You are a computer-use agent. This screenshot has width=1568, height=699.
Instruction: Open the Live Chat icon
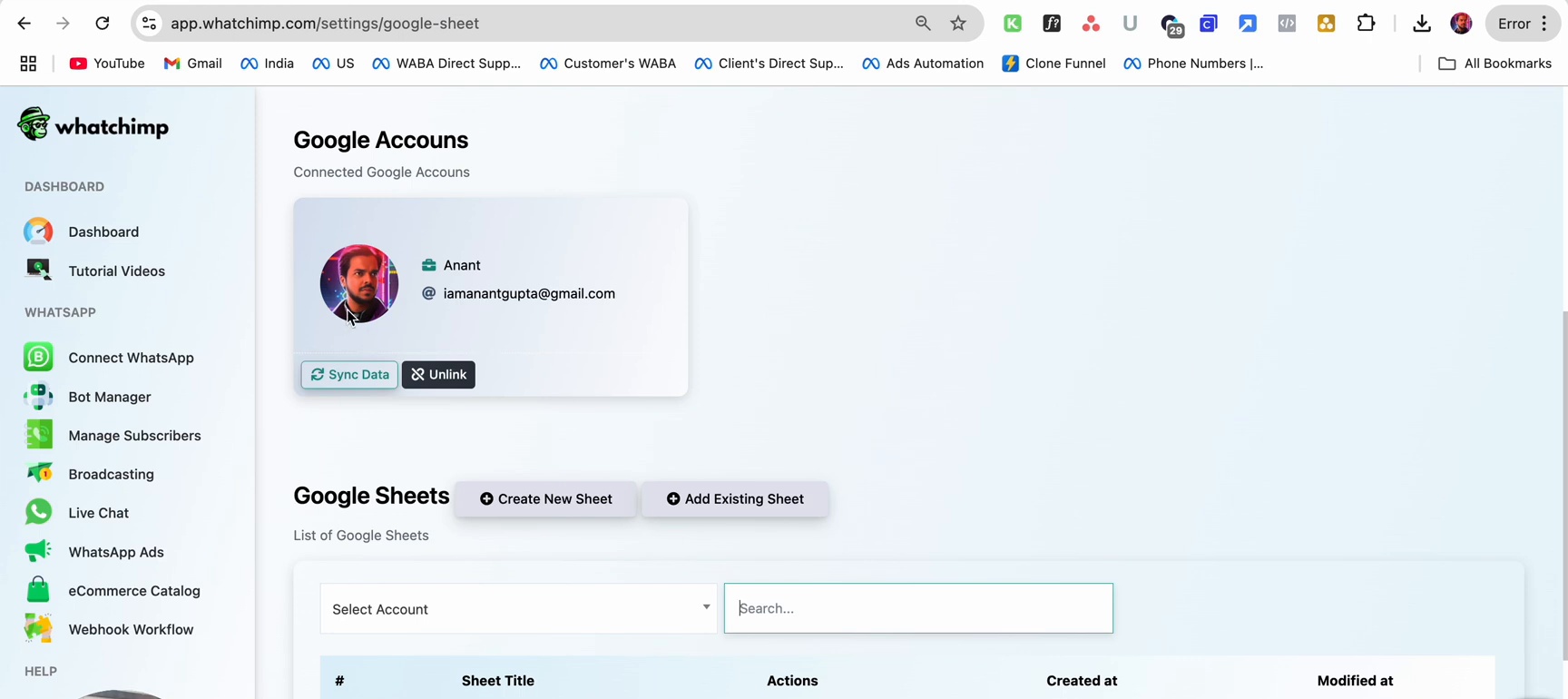[38, 512]
